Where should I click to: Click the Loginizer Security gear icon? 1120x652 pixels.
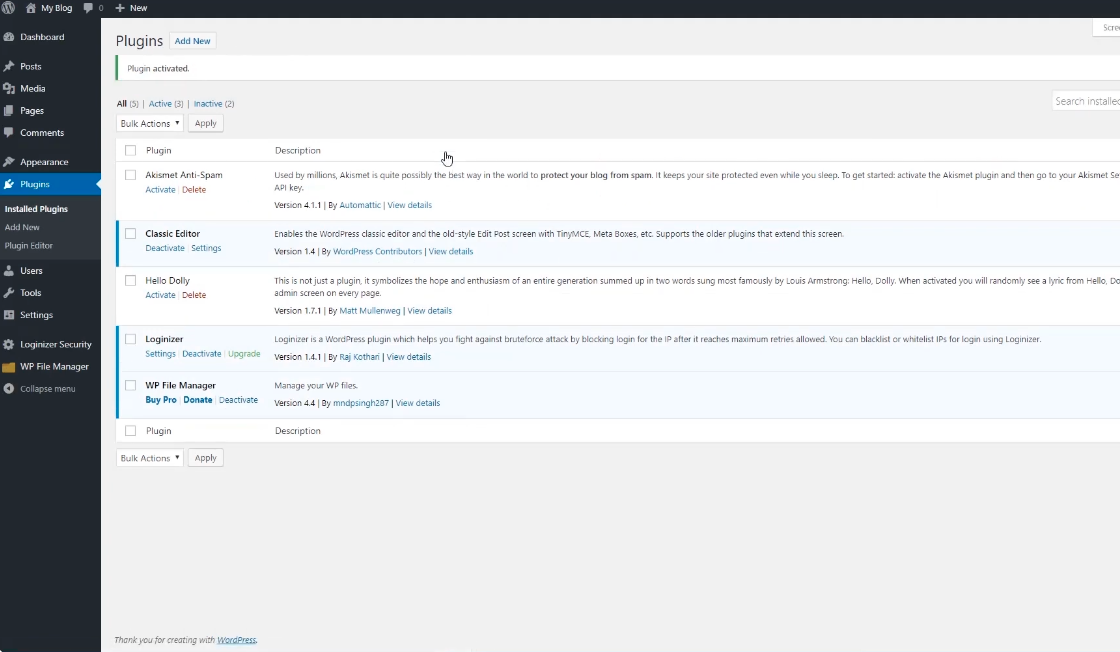point(9,345)
